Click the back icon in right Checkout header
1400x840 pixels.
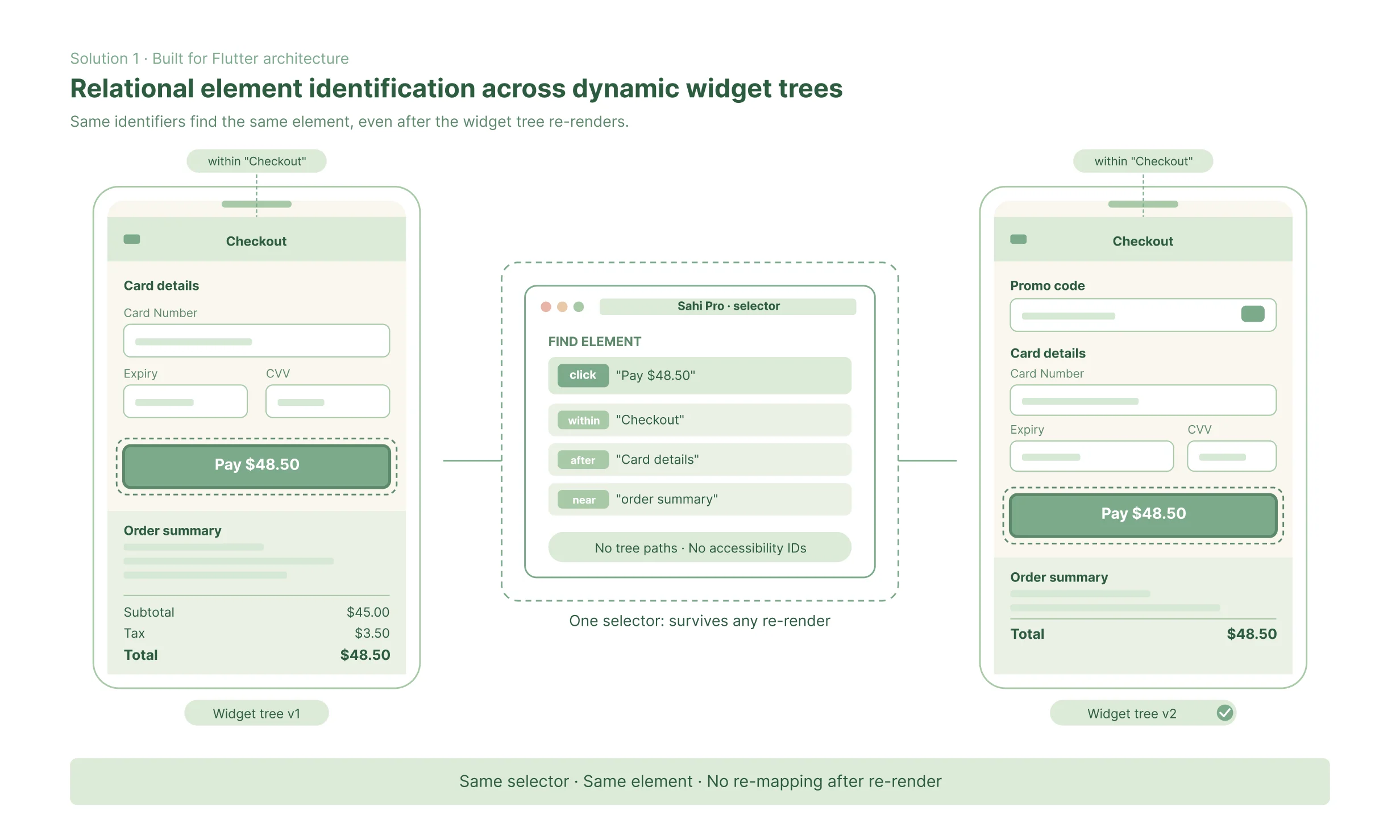(1019, 239)
